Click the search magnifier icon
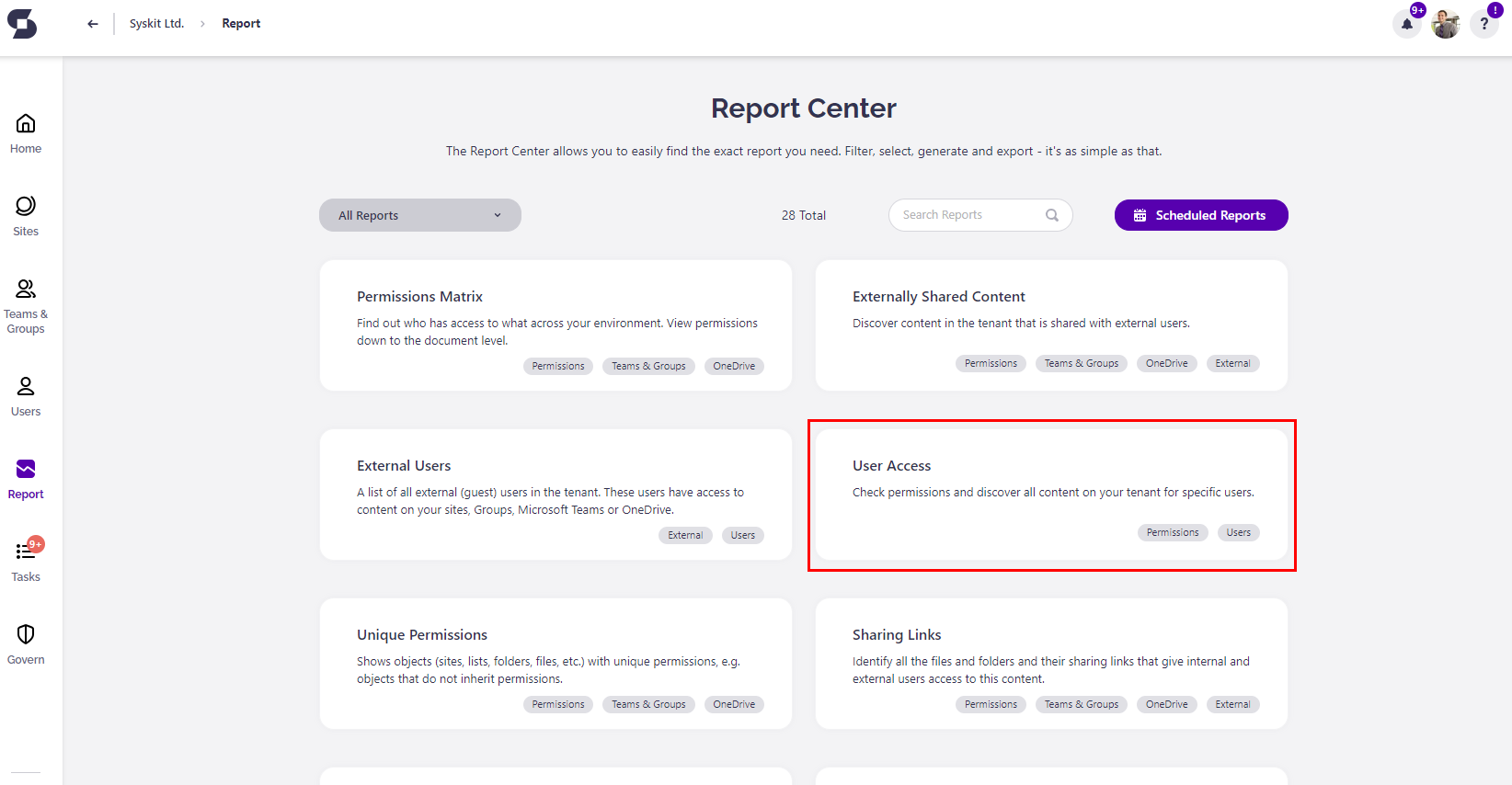The height and width of the screenshot is (785, 1512). point(1052,215)
